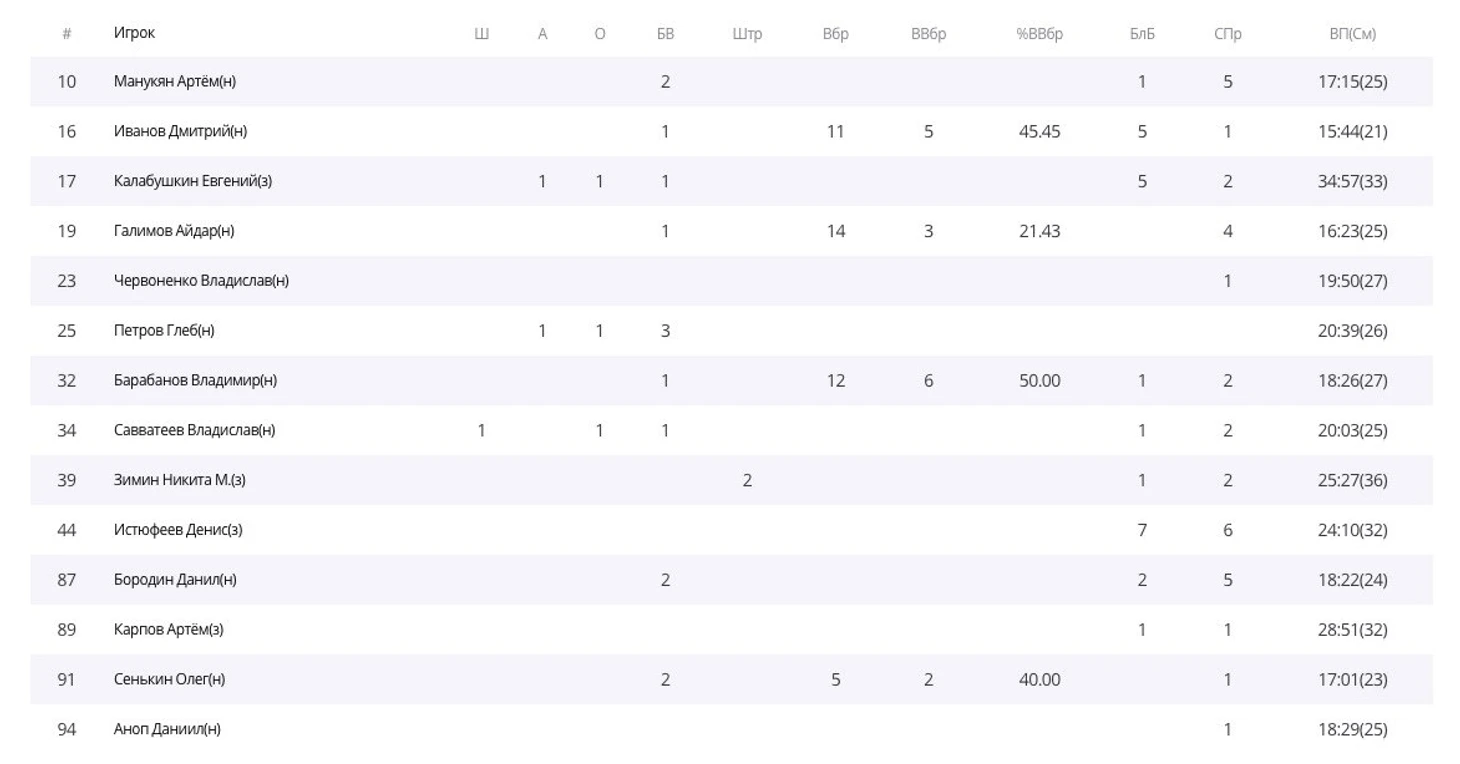Click the Петров Глеб name link

[163, 331]
